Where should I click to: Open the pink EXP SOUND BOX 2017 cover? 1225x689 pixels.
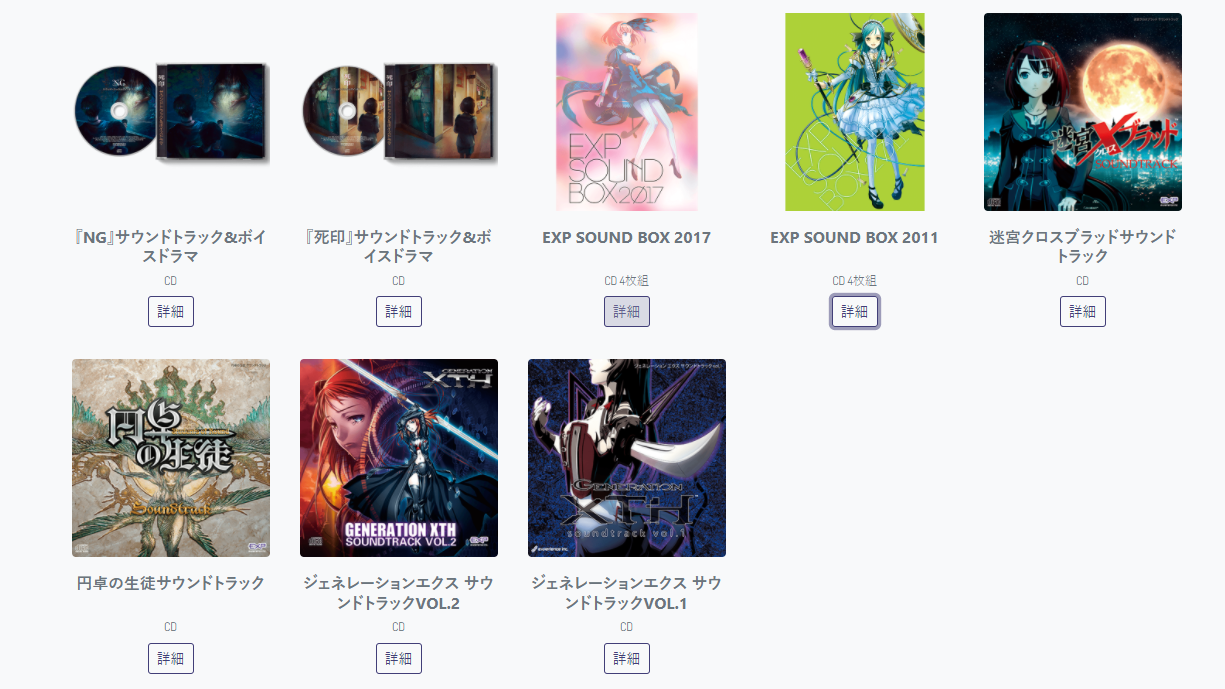627,112
